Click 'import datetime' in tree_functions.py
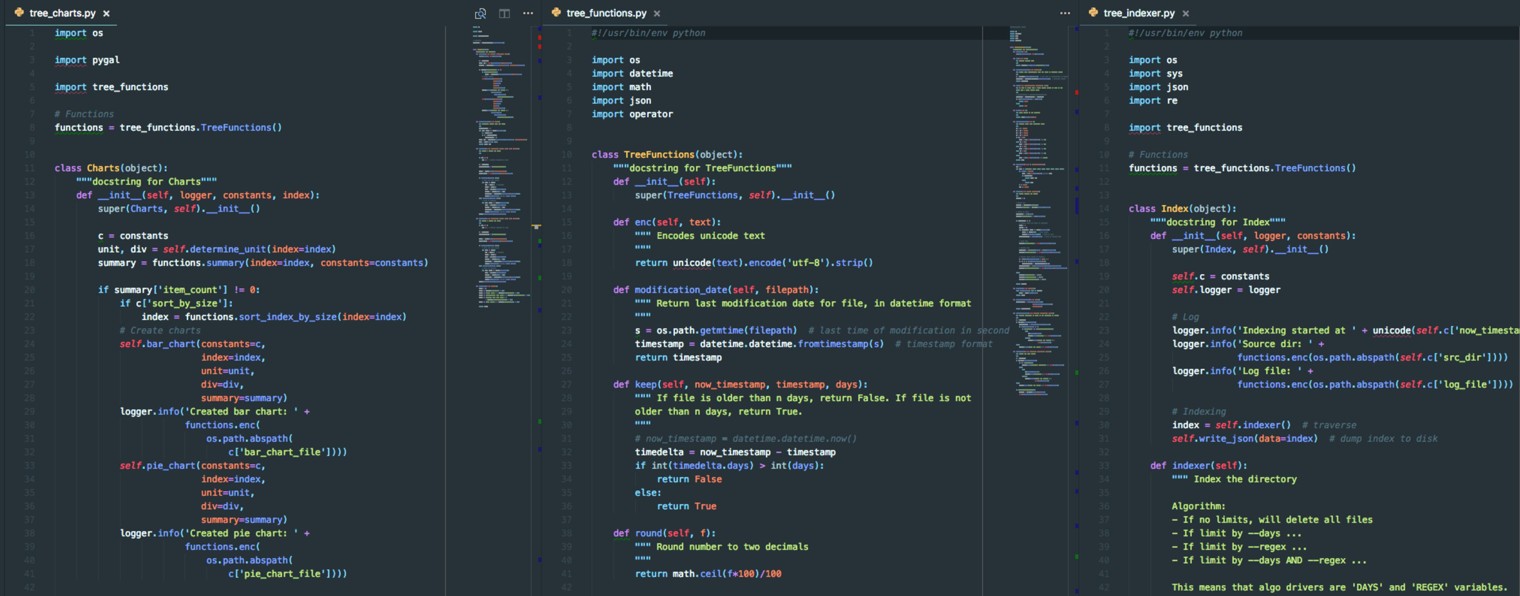Screen dimensions: 1520x596 pos(632,73)
